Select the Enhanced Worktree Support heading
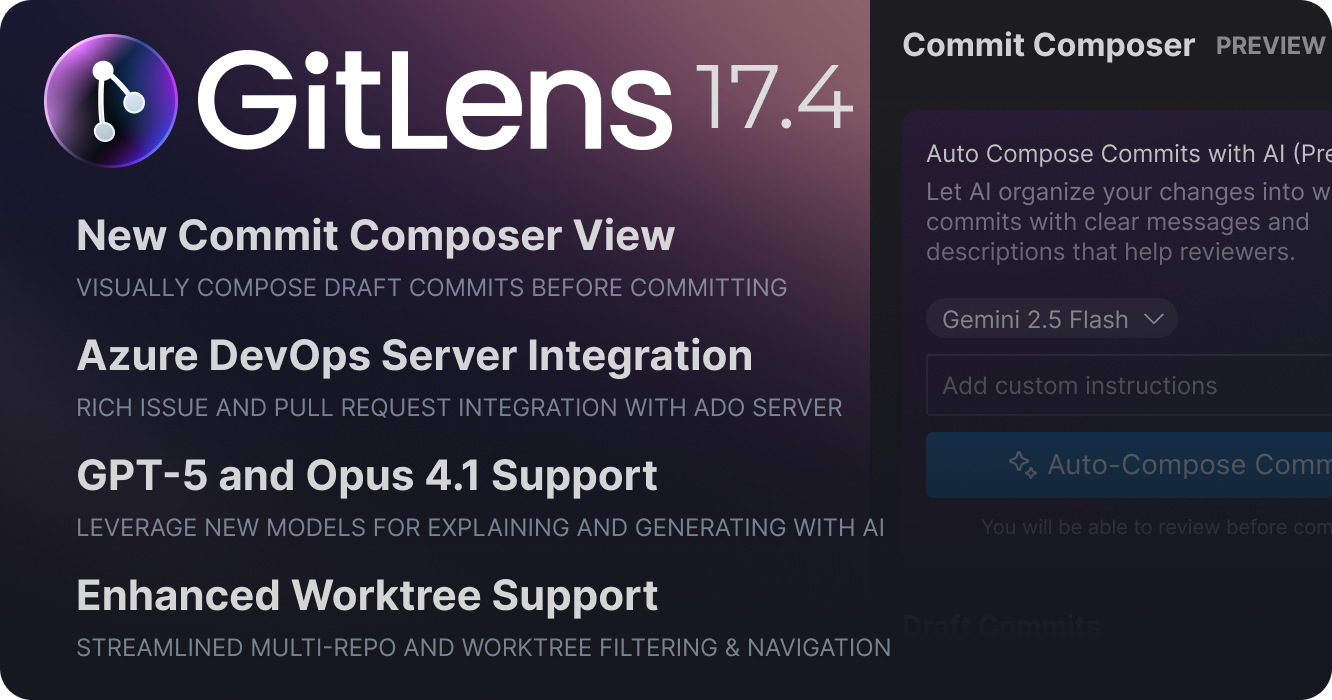The image size is (1332, 700). click(367, 596)
